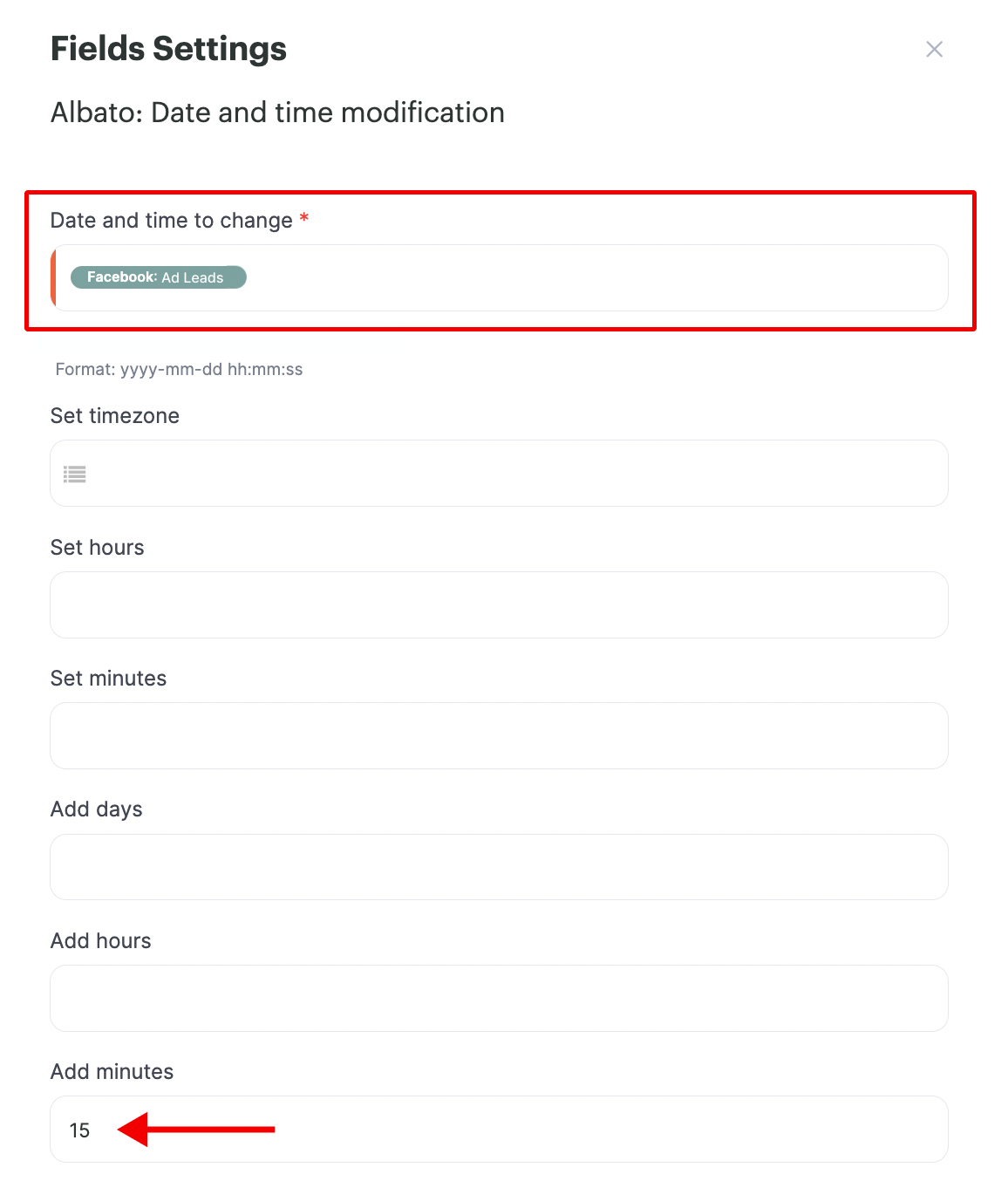Click the "Set timezone" label text
Image resolution: width=1008 pixels, height=1188 pixels.
pos(115,416)
